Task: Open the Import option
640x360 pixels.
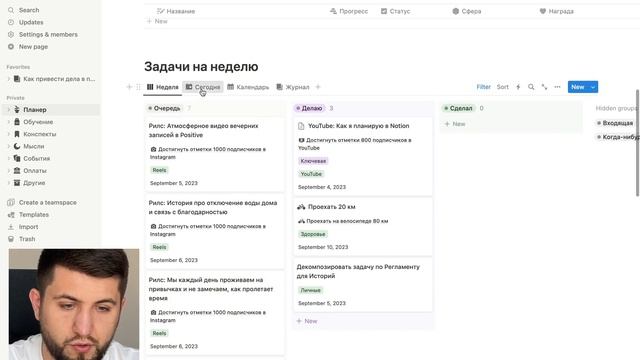Action: coord(28,227)
